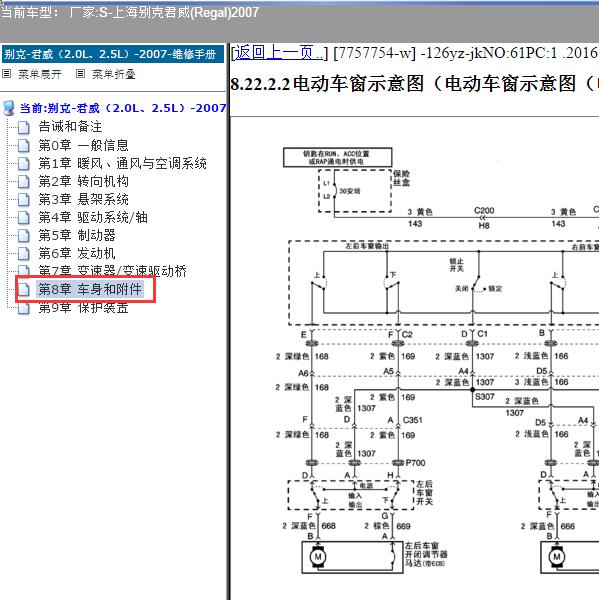Image resolution: width=599 pixels, height=600 pixels.
Task: Click the 当前车型 vehicle info text
Action: [130, 13]
